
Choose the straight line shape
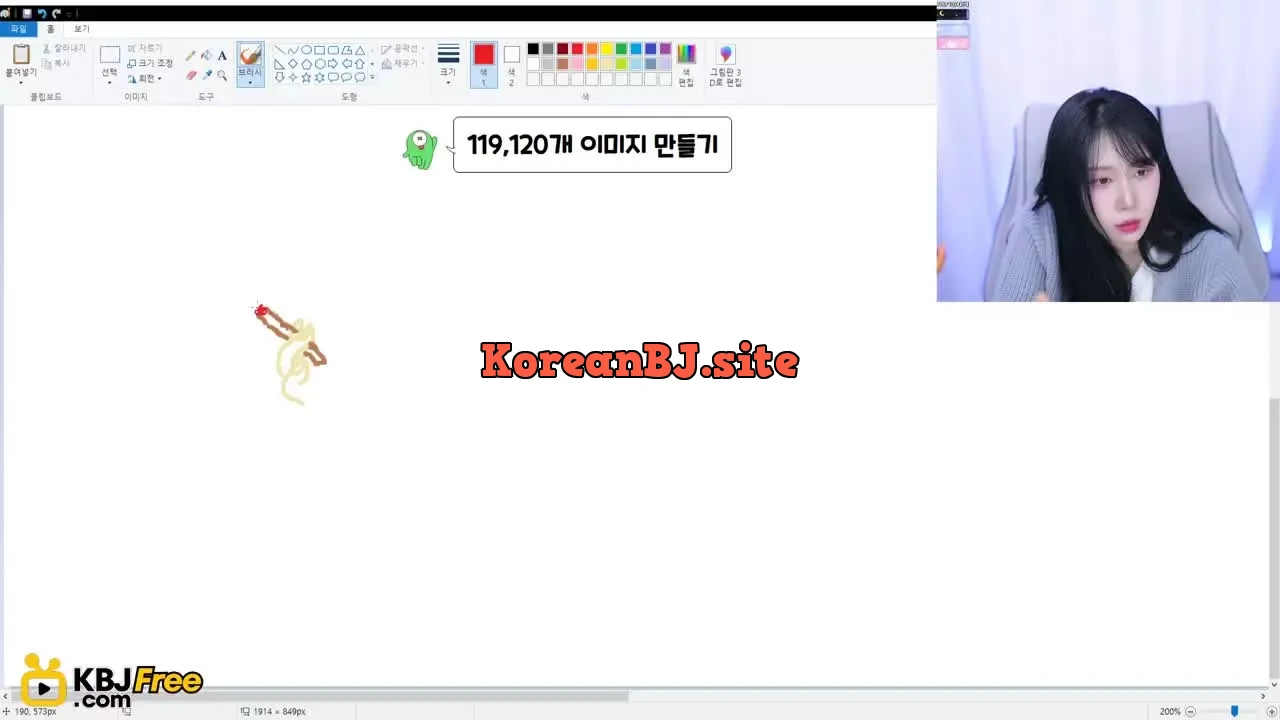280,50
